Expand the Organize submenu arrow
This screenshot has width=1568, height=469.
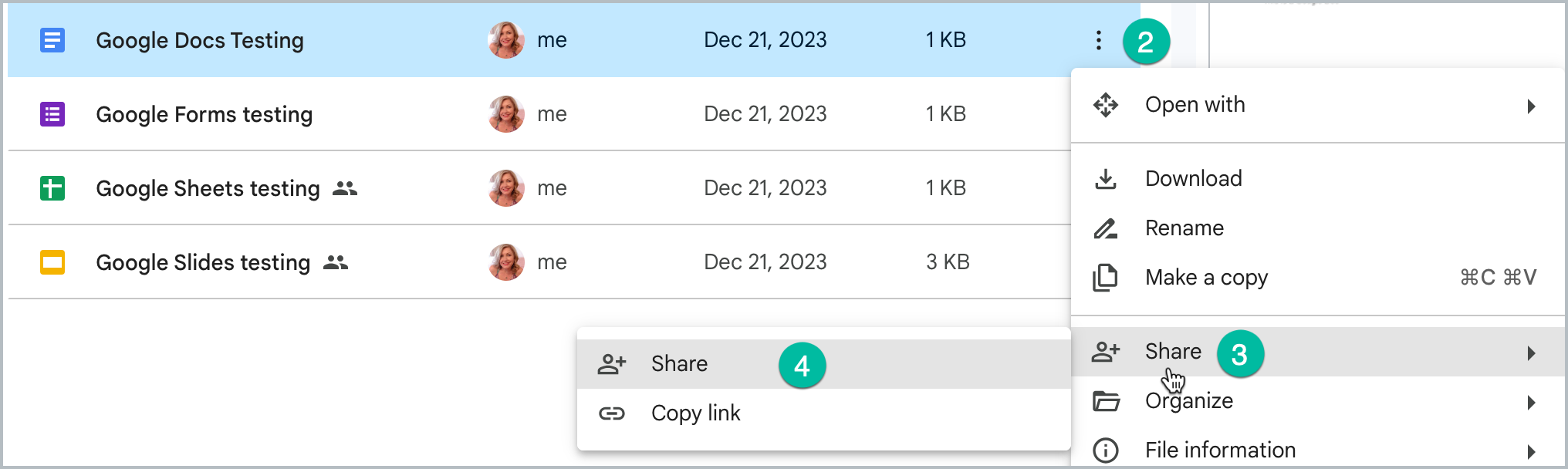click(x=1532, y=403)
